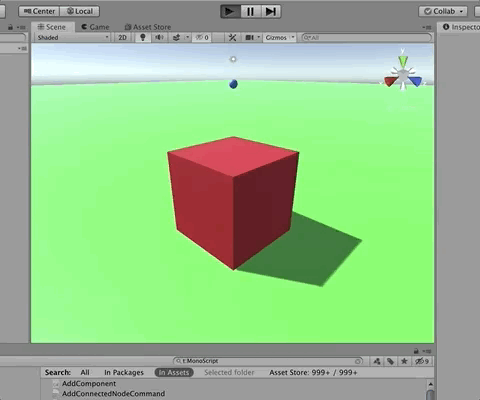Select the directional light sun icon
Viewport: 480px width, 400px height.
[233, 59]
